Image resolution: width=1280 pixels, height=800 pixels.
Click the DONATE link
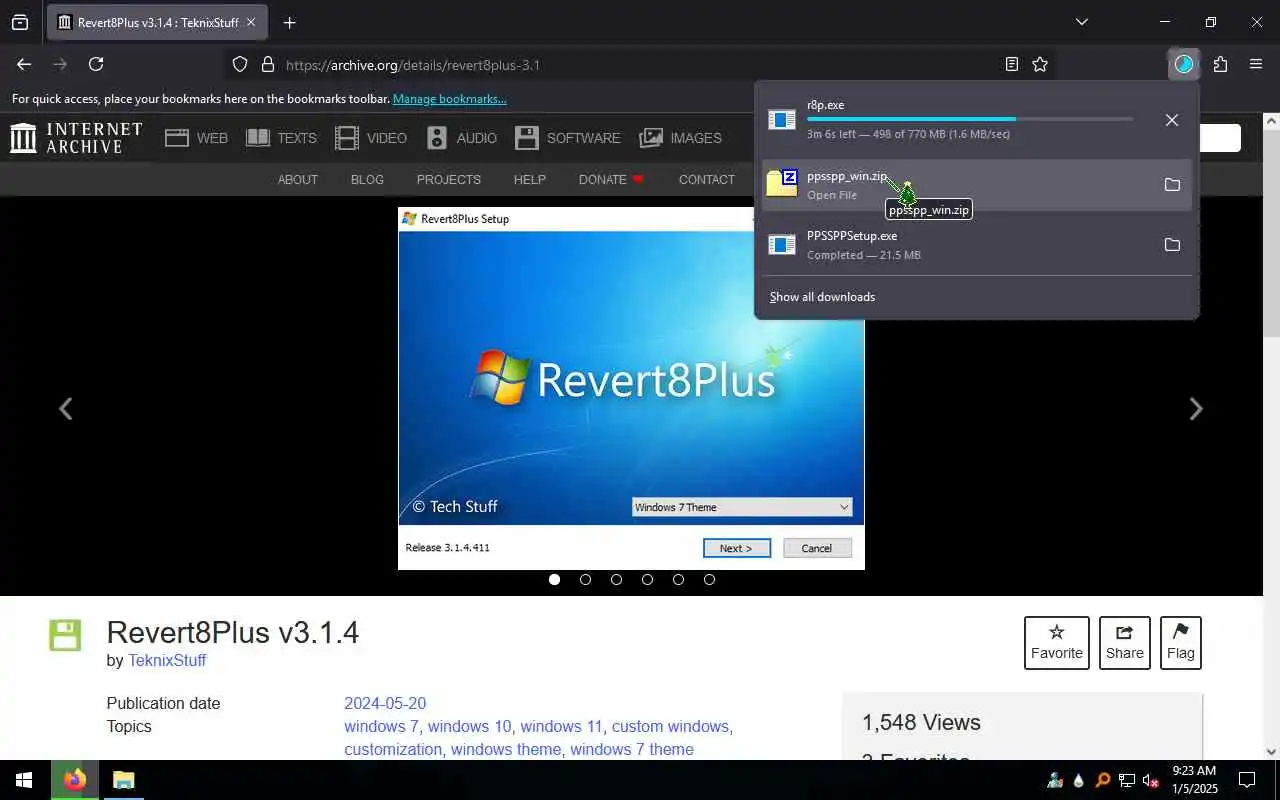click(x=611, y=180)
